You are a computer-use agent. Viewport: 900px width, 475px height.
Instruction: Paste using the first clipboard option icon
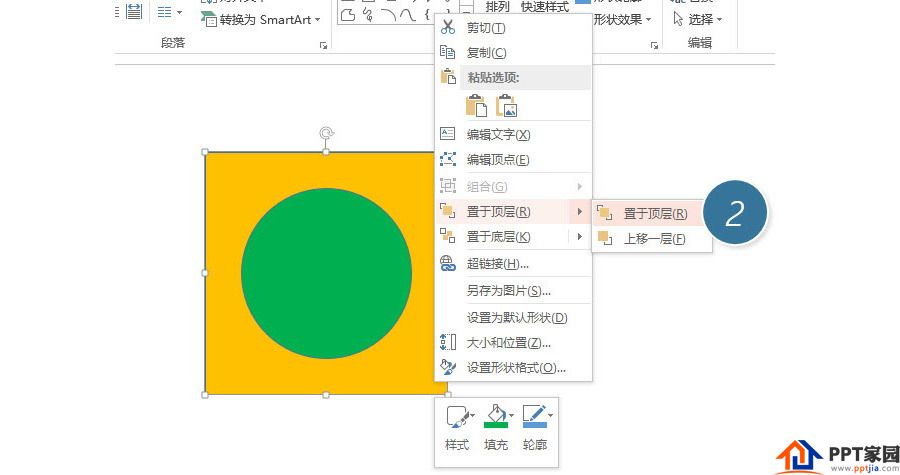476,106
